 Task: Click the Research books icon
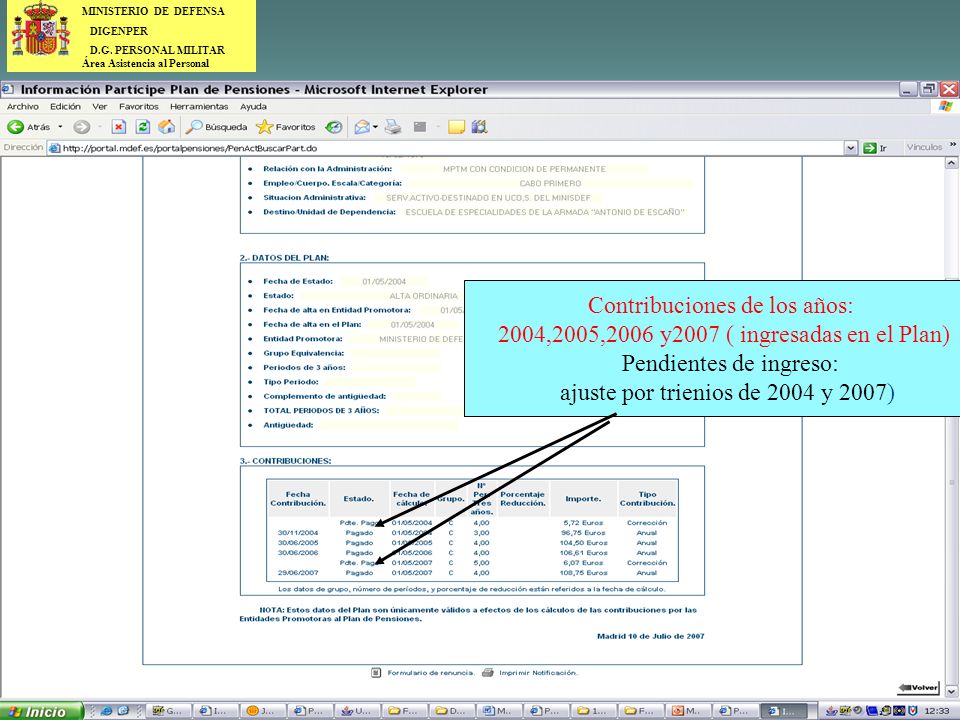click(479, 127)
